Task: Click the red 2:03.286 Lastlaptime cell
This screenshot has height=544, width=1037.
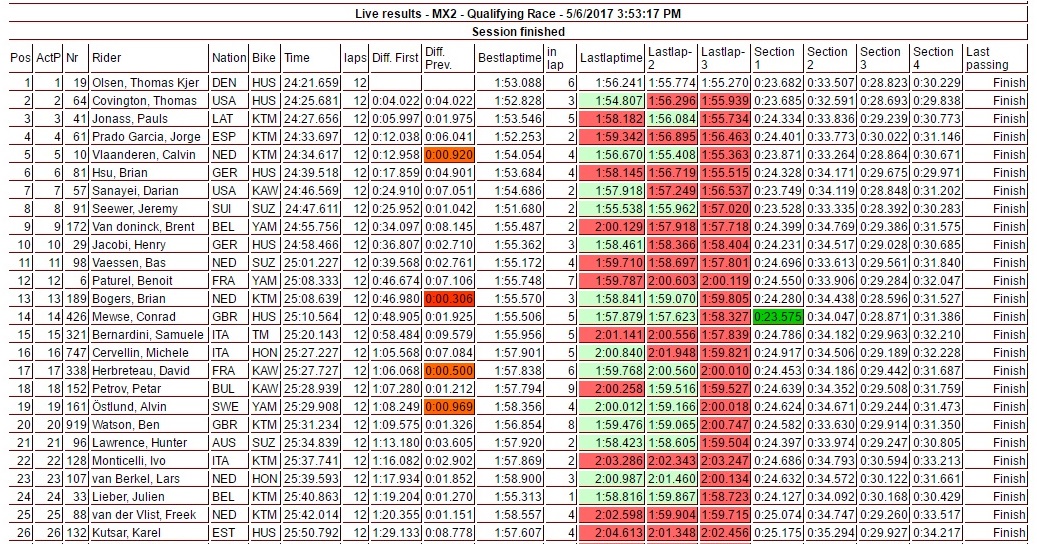Action: 610,462
